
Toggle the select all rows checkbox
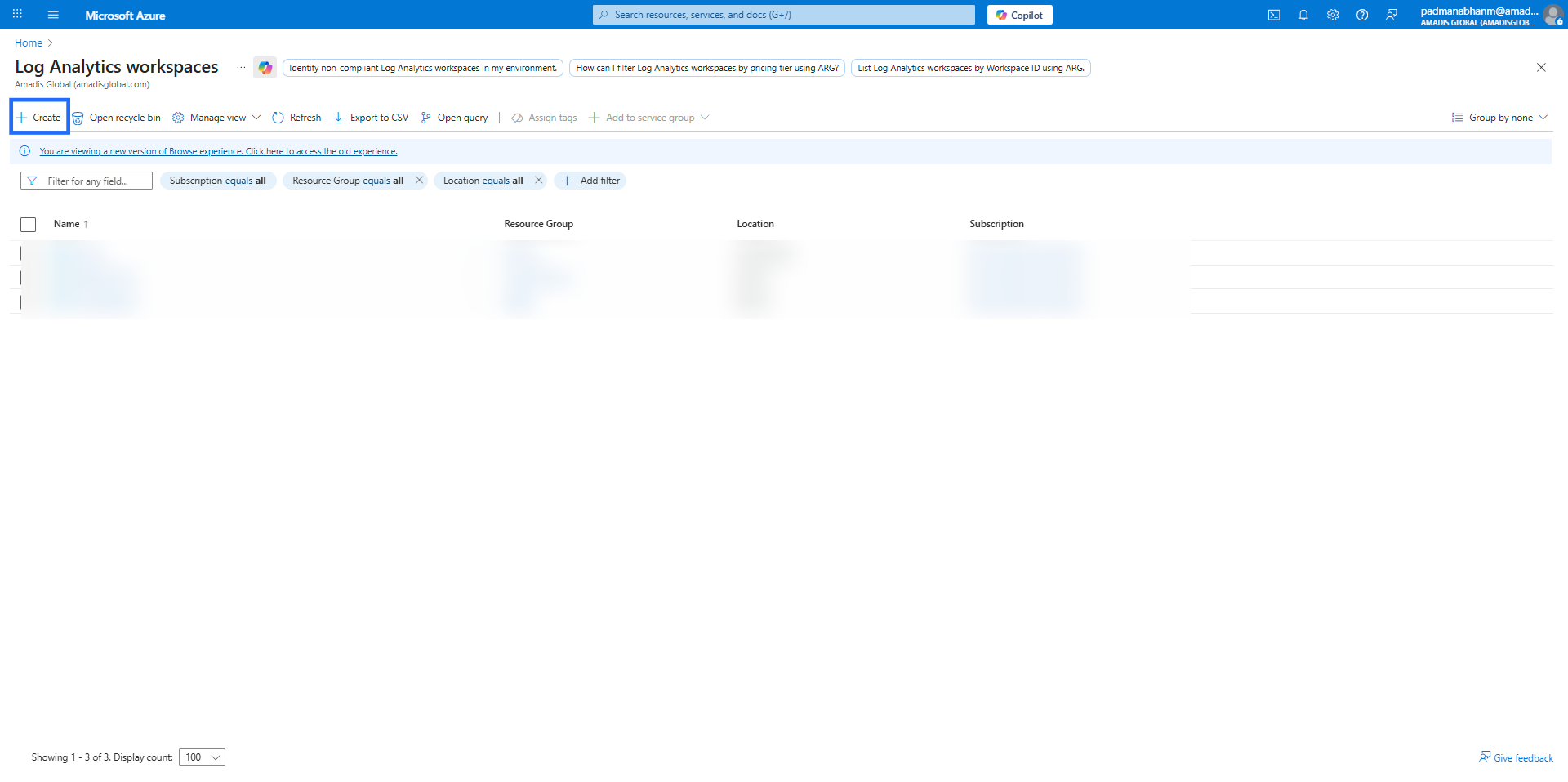29,225
